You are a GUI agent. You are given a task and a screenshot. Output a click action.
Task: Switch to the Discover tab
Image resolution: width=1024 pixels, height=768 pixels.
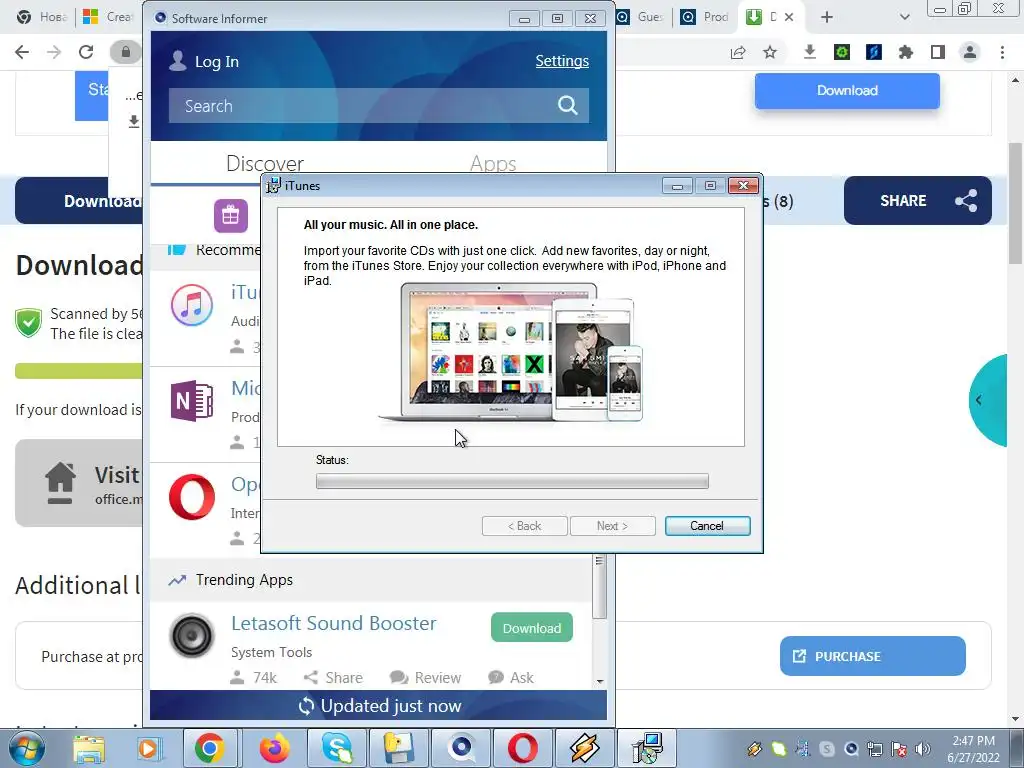pyautogui.click(x=264, y=163)
